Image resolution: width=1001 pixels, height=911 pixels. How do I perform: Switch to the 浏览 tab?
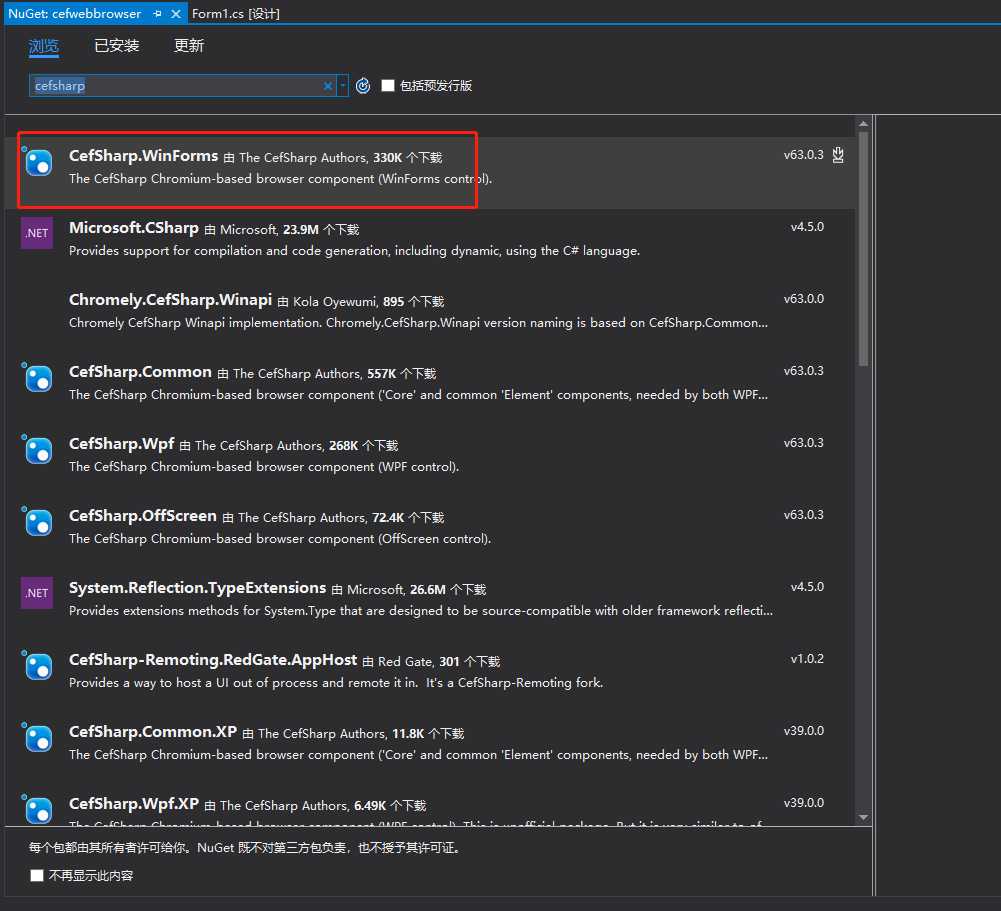pyautogui.click(x=44, y=46)
